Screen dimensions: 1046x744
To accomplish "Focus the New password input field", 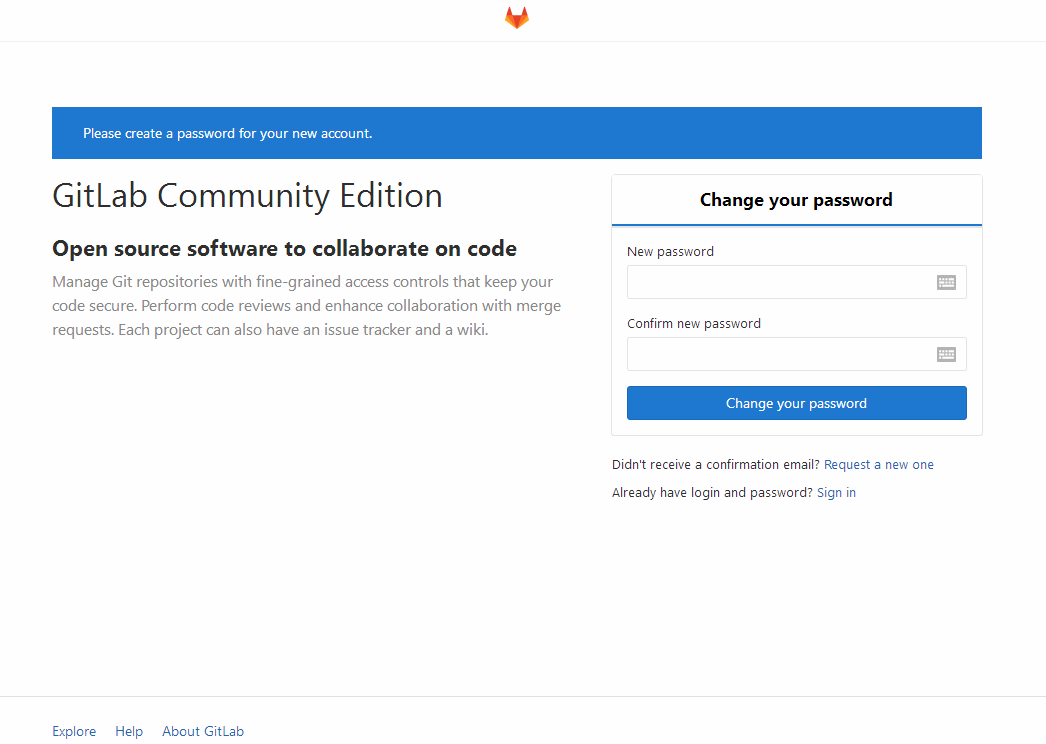I will [x=797, y=282].
